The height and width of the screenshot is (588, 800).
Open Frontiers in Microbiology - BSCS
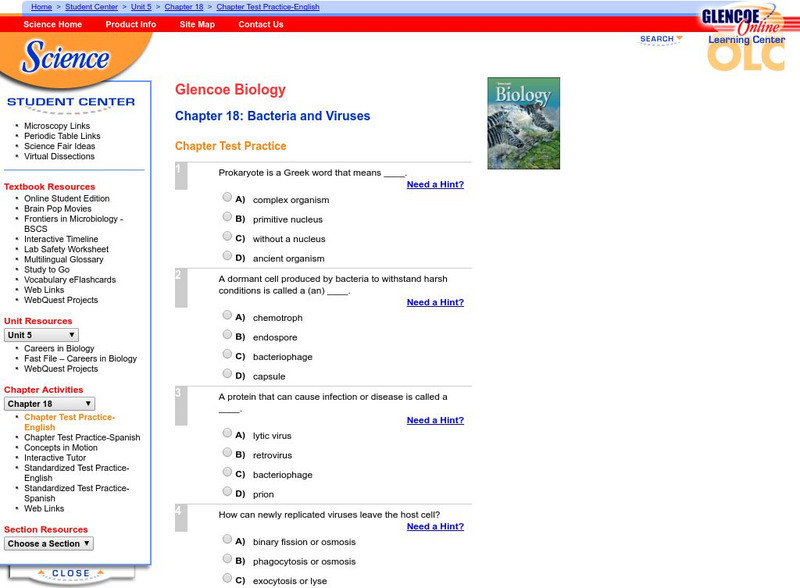[x=73, y=224]
